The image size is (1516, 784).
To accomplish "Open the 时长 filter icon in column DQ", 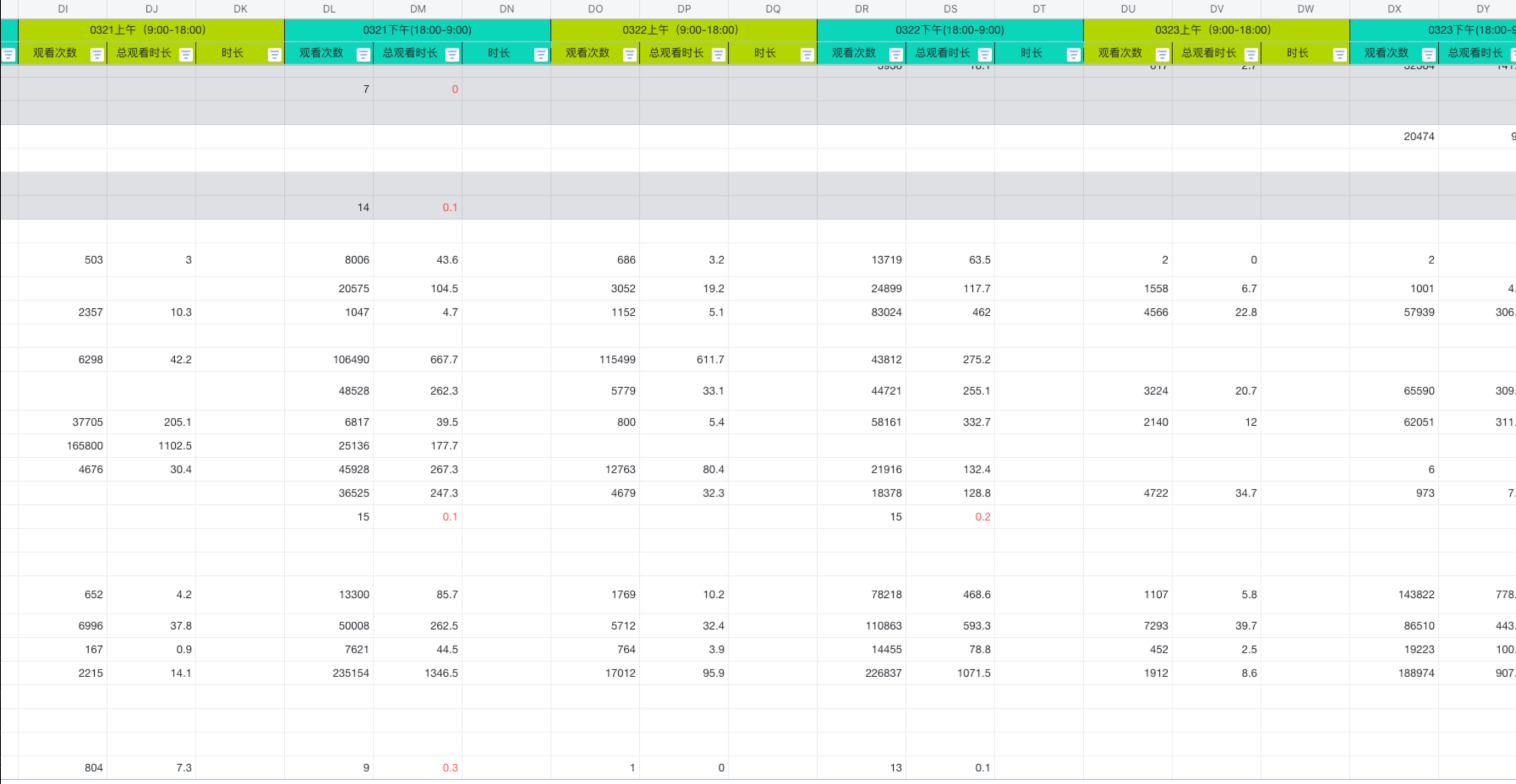I will pyautogui.click(x=807, y=55).
